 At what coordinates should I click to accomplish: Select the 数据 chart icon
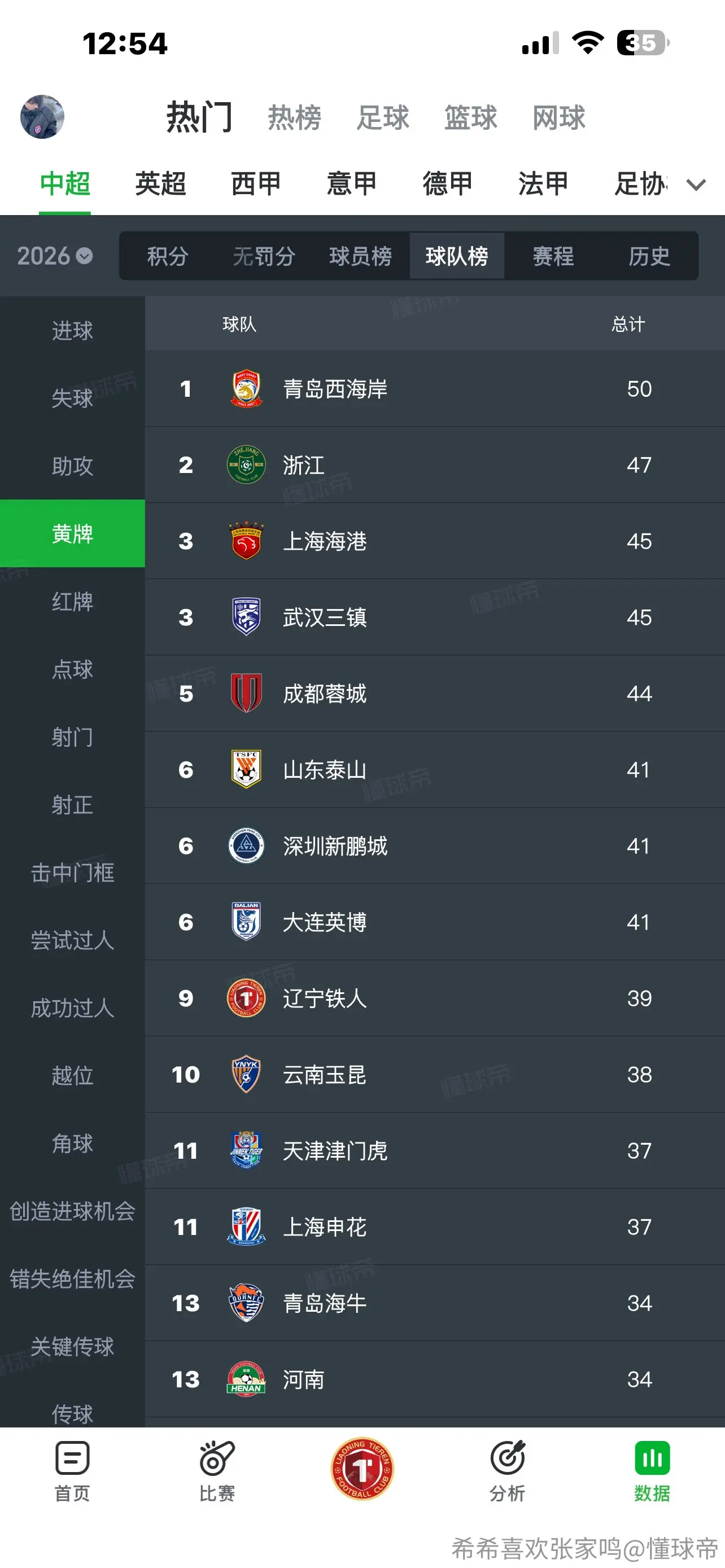tap(652, 1458)
